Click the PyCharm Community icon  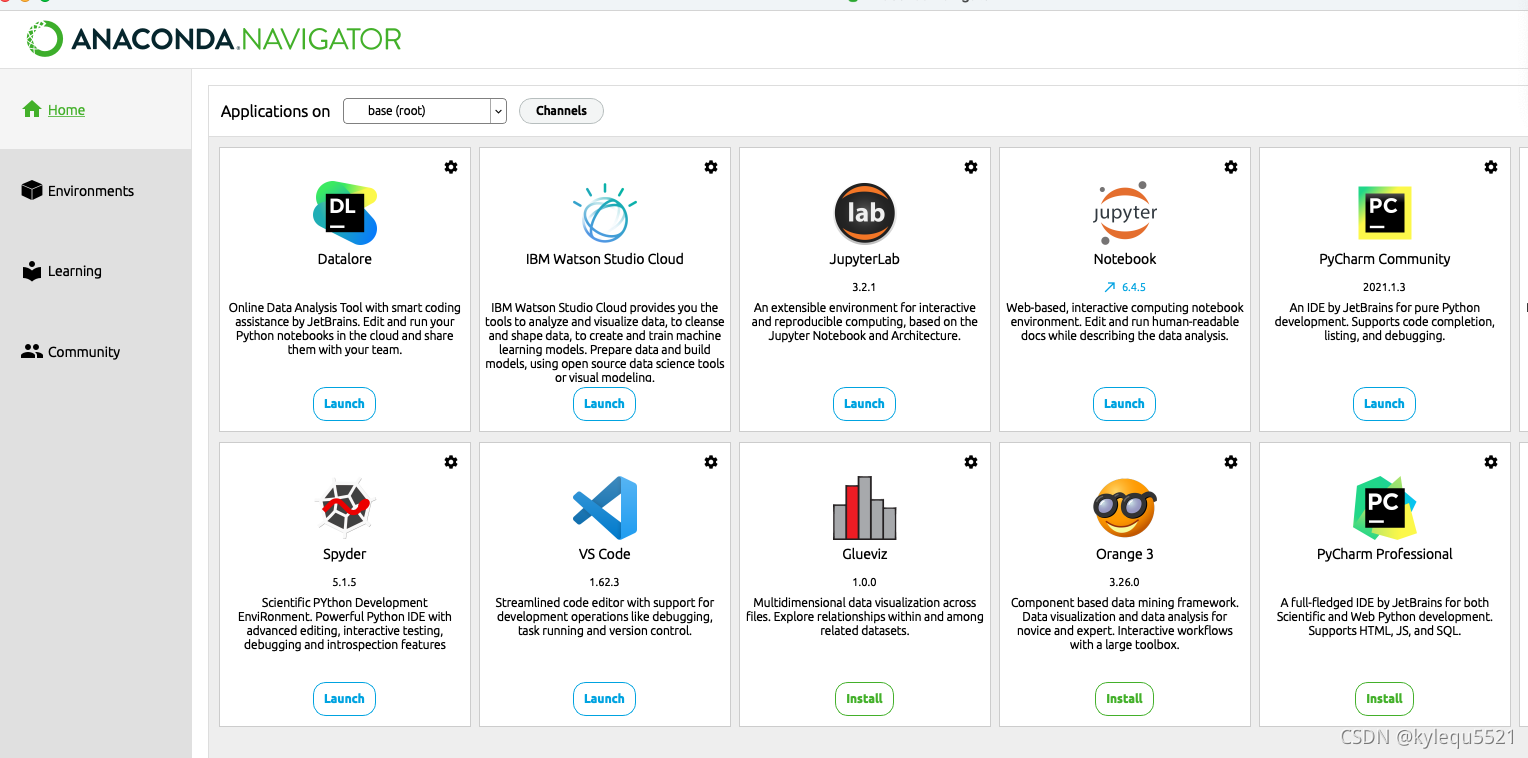1384,213
